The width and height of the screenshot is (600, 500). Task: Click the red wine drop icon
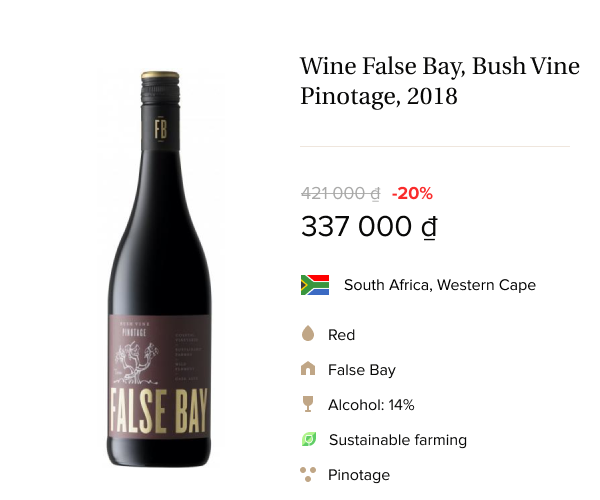tap(308, 334)
